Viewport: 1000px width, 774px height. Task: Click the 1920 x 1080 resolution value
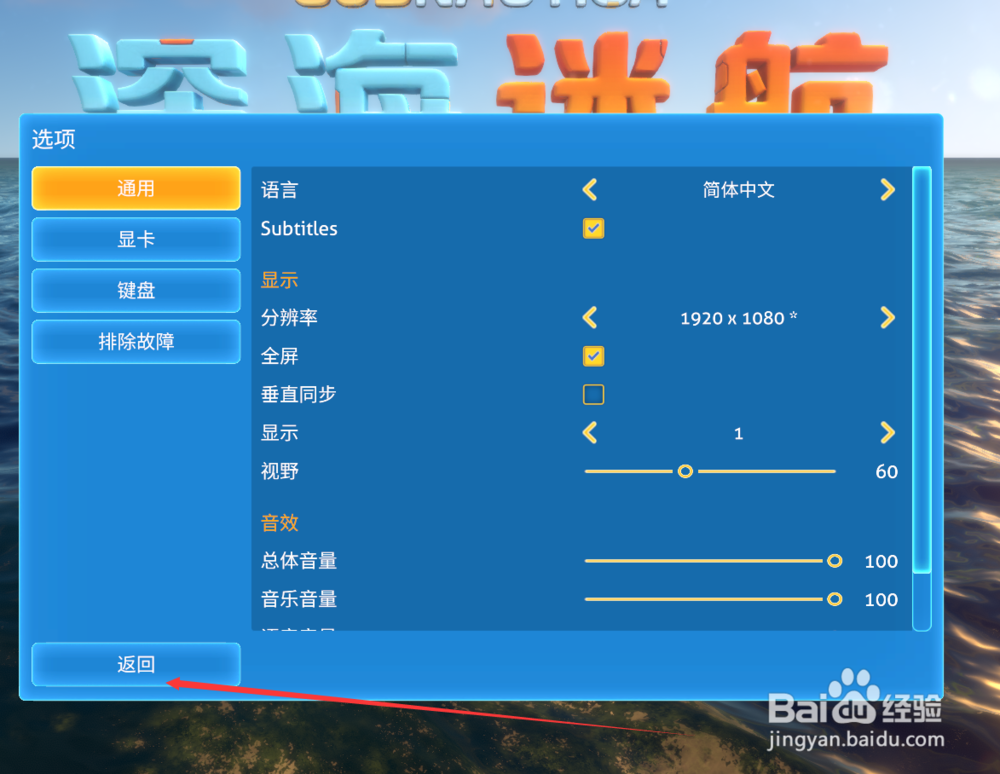click(x=739, y=318)
